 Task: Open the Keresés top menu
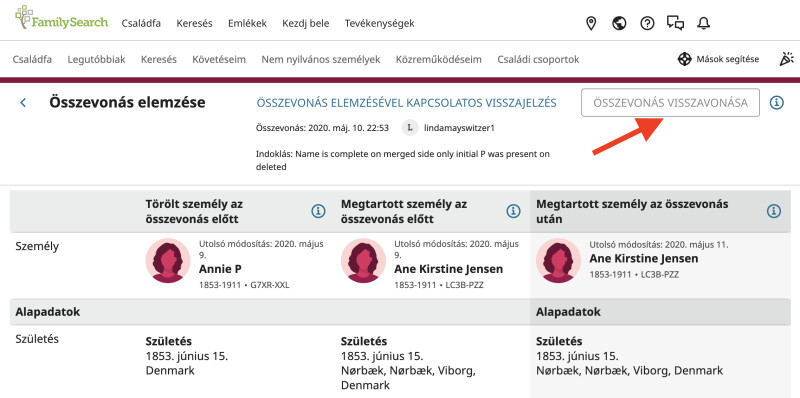194,23
